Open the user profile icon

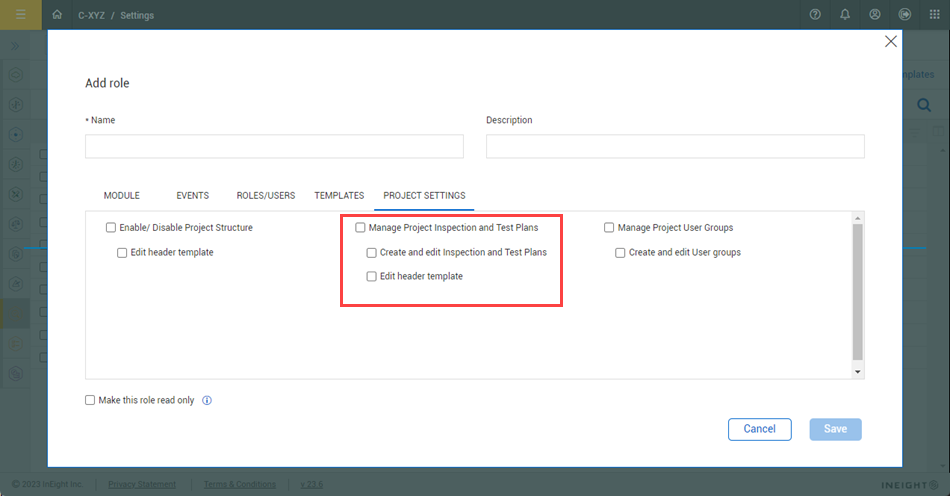[x=875, y=15]
